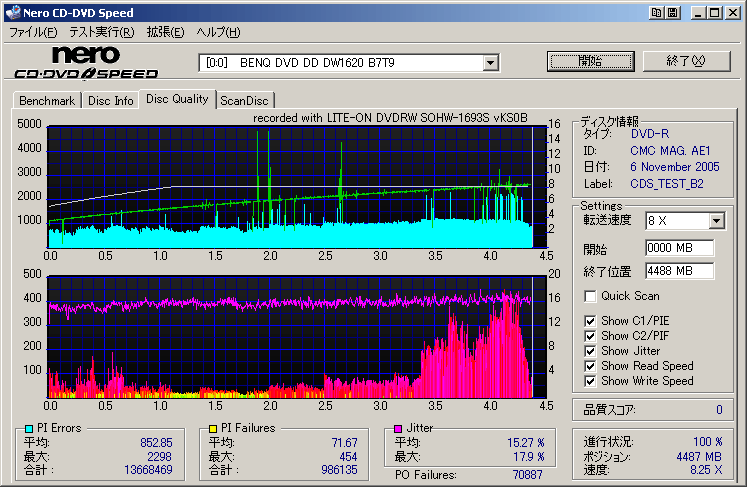Click the PI Failures maximum 454
This screenshot has height=487, width=747.
(x=348, y=457)
